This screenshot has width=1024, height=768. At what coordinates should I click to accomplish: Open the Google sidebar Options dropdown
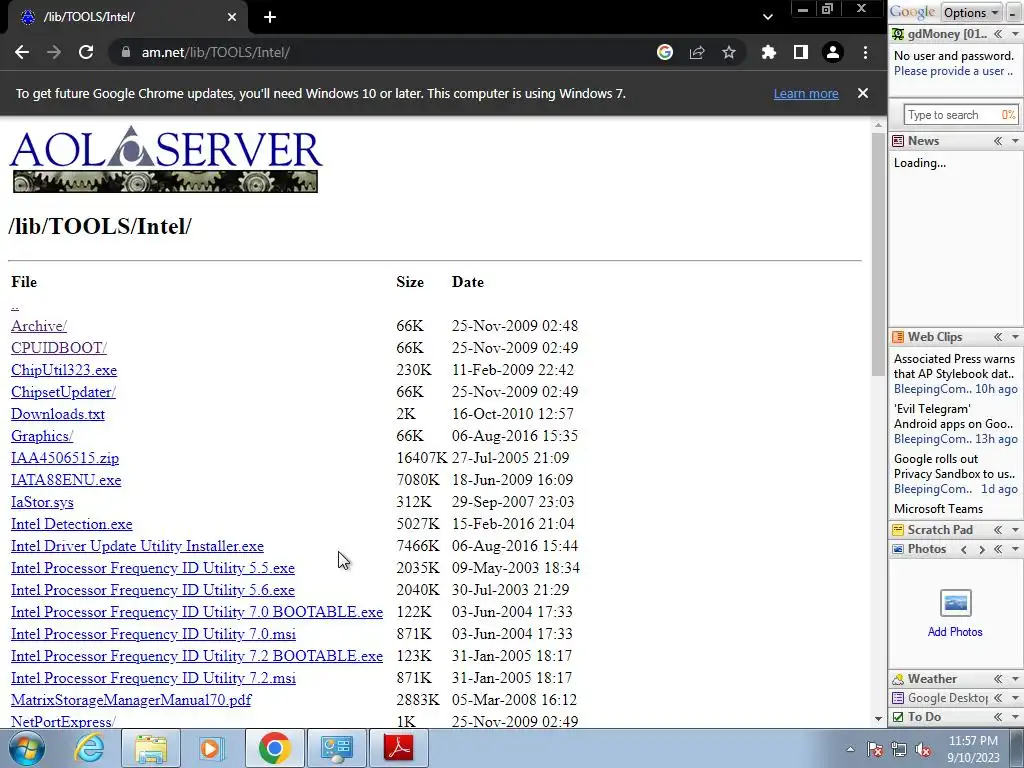pyautogui.click(x=971, y=12)
